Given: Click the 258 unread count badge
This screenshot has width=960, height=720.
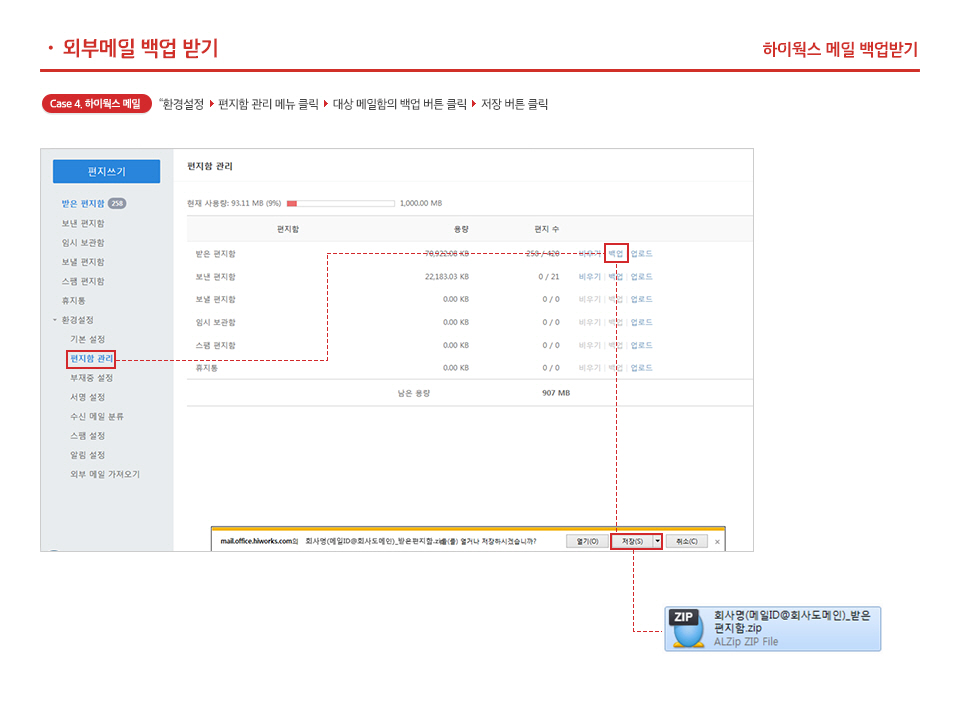Looking at the screenshot, I should click(x=117, y=204).
